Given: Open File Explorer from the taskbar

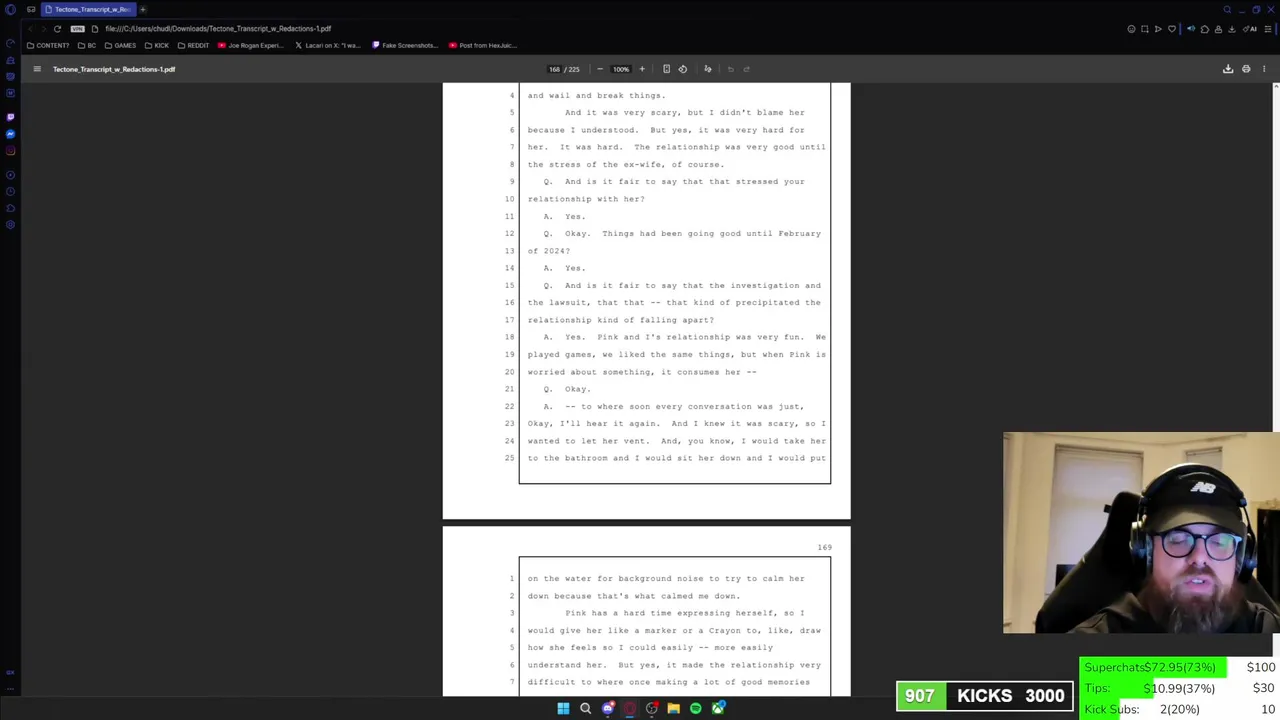Looking at the screenshot, I should 673,708.
